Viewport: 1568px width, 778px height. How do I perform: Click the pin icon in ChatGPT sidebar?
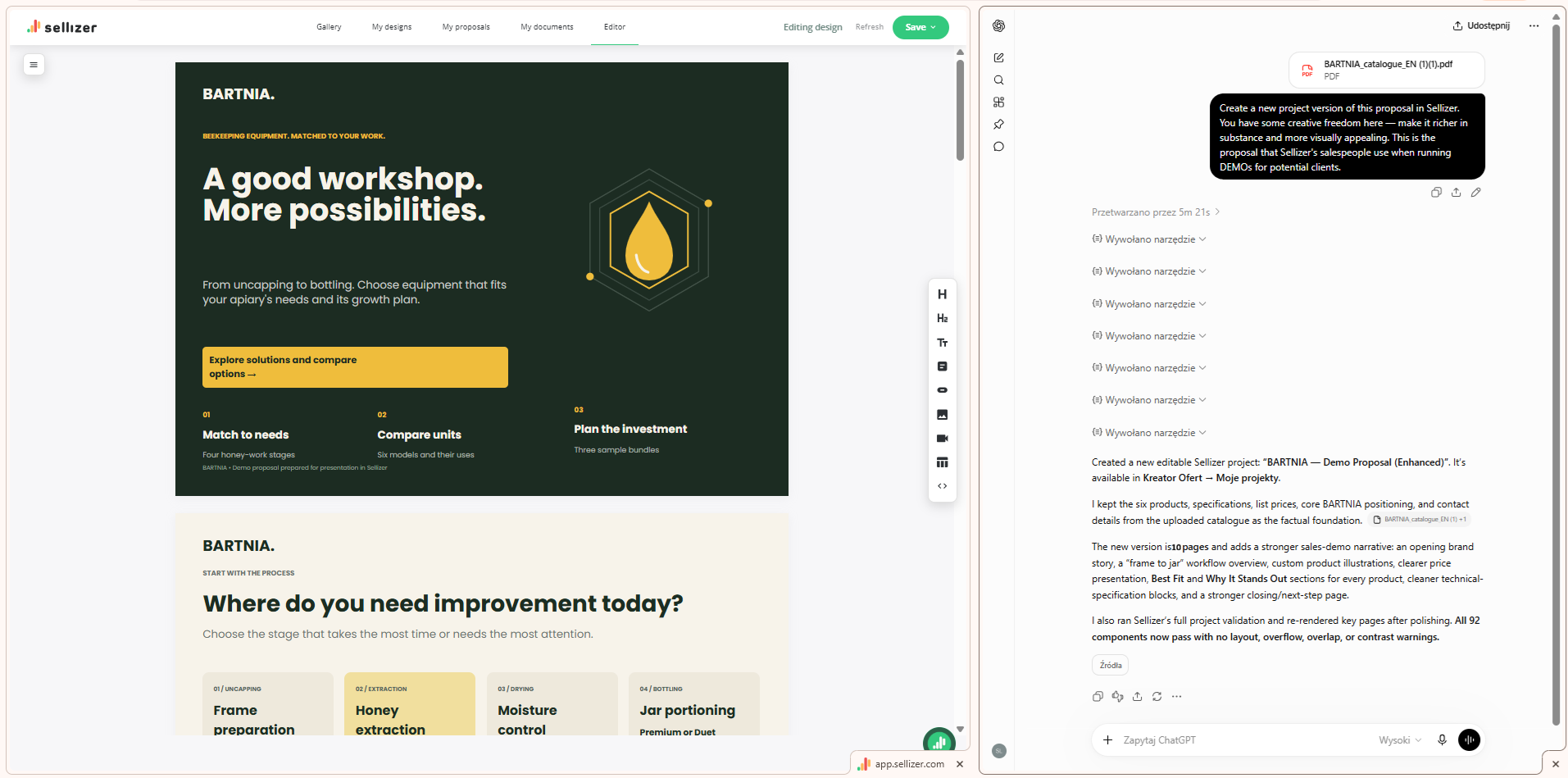pyautogui.click(x=998, y=125)
